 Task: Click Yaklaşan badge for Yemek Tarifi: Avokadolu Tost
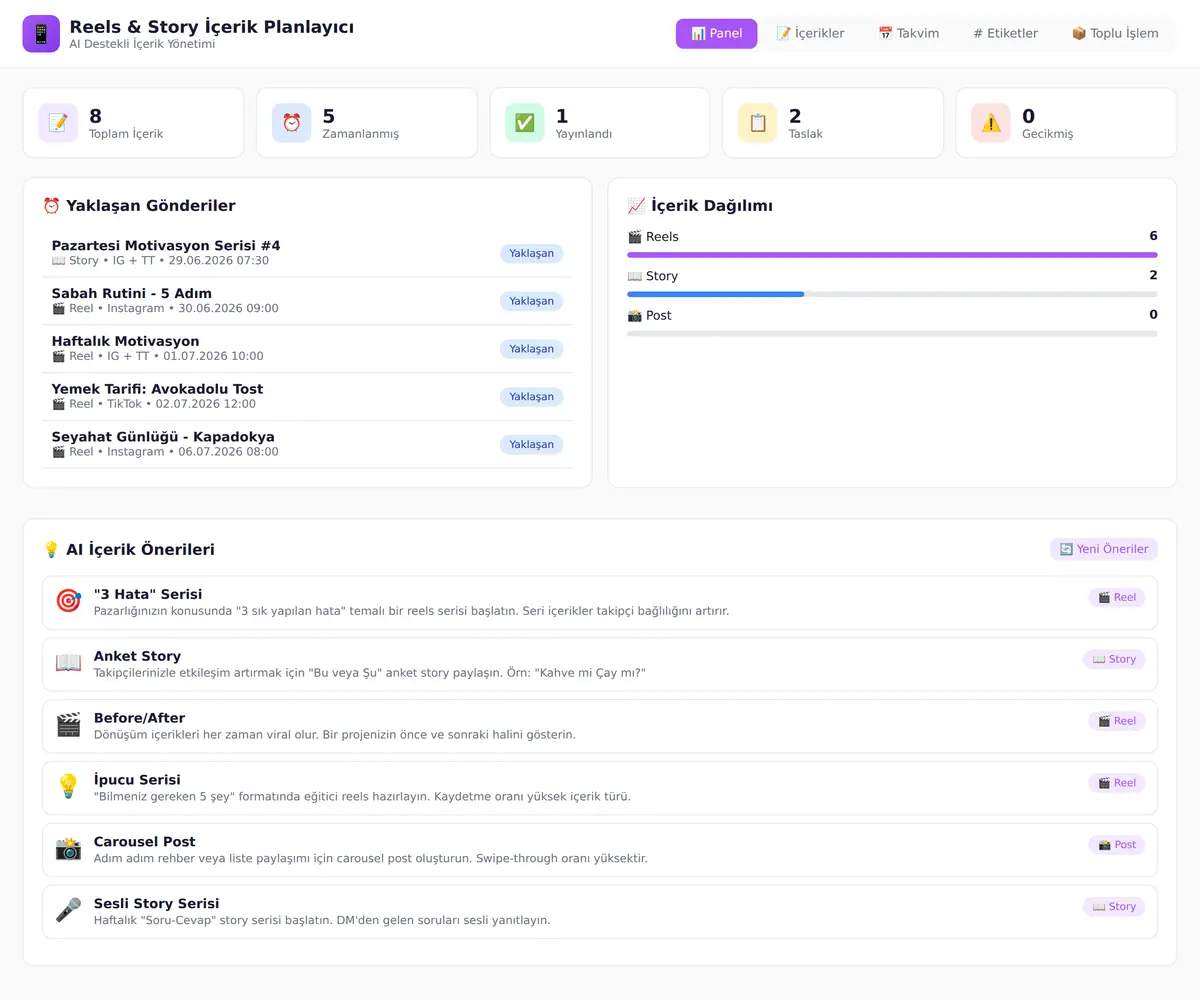tap(532, 397)
